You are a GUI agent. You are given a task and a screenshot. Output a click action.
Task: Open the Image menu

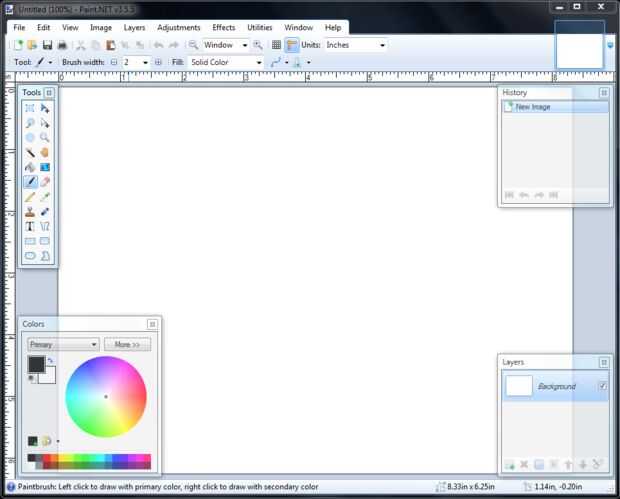[101, 27]
